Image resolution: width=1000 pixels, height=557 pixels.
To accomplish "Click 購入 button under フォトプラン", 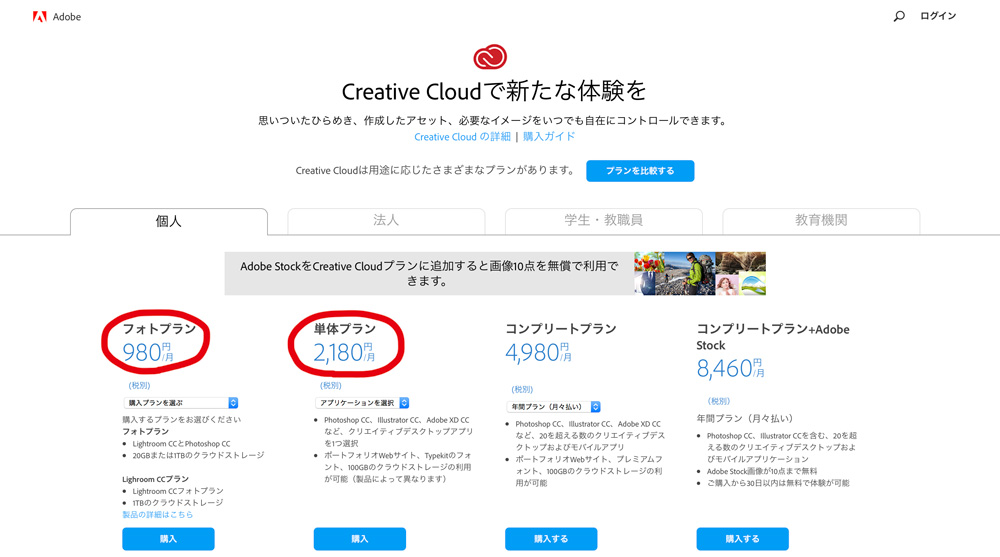I will (x=168, y=539).
